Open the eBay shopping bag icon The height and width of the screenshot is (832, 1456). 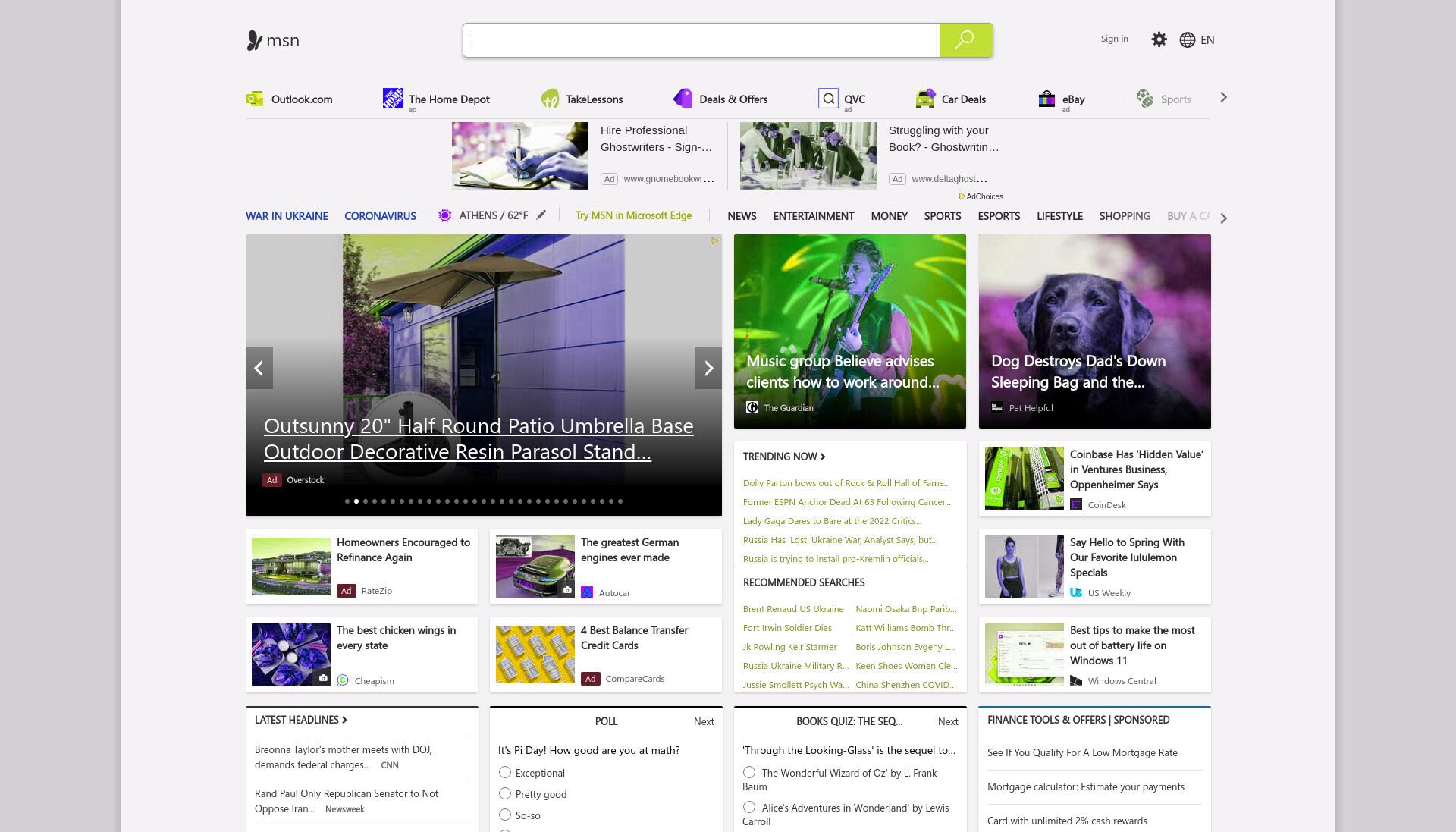[1046, 99]
